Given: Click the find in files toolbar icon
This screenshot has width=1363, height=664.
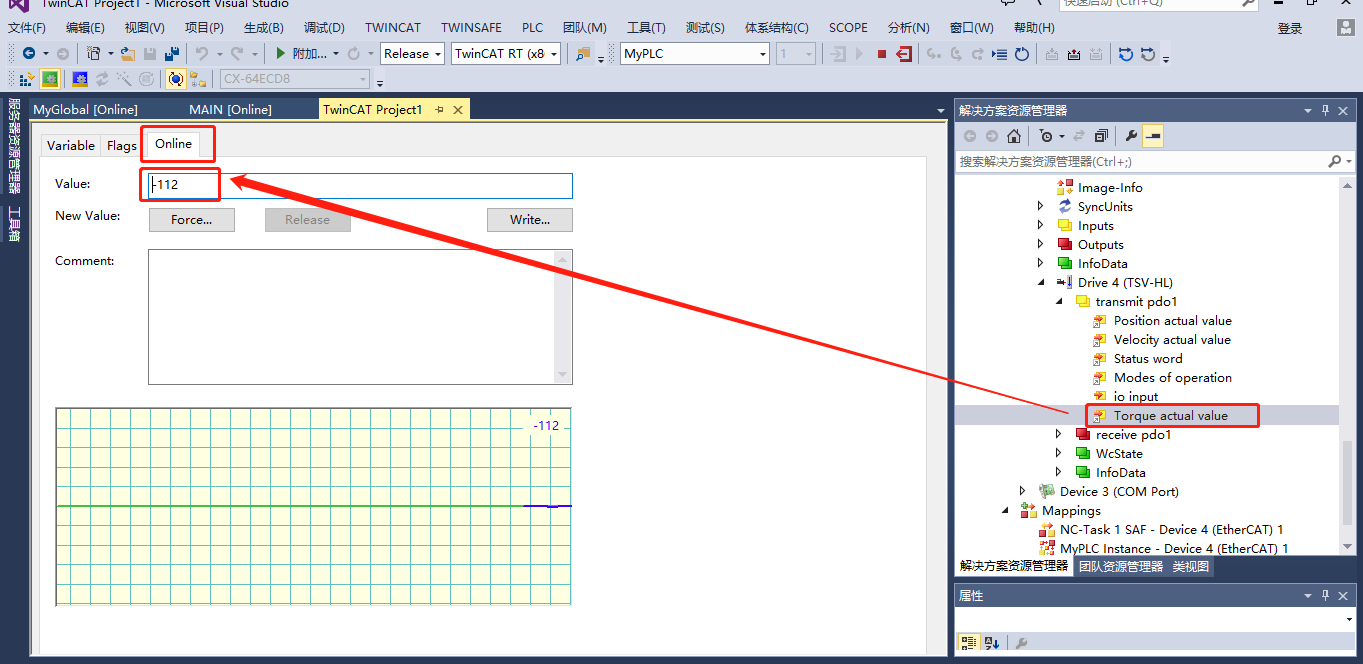Looking at the screenshot, I should [x=584, y=54].
